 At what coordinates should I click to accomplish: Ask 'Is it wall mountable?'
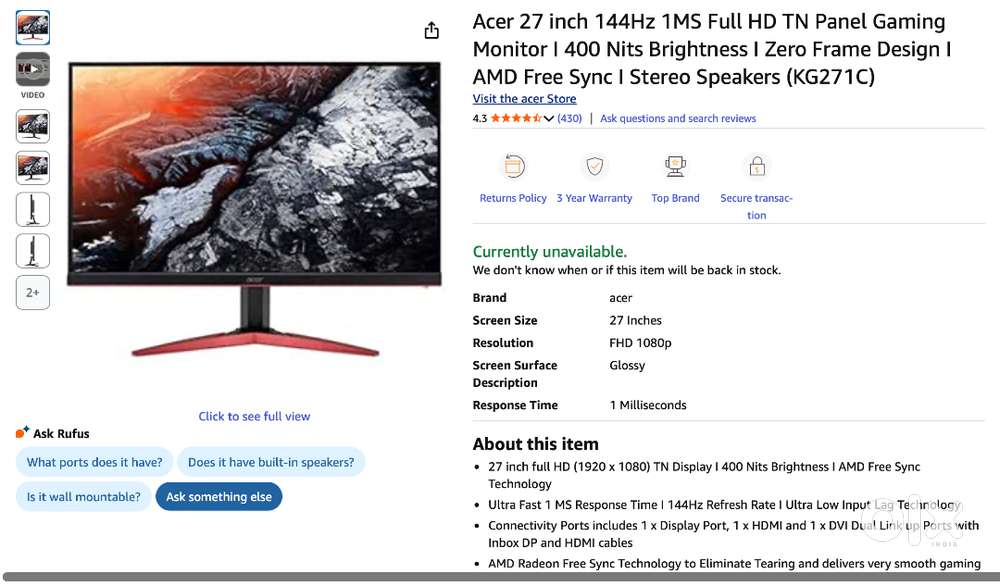84,496
